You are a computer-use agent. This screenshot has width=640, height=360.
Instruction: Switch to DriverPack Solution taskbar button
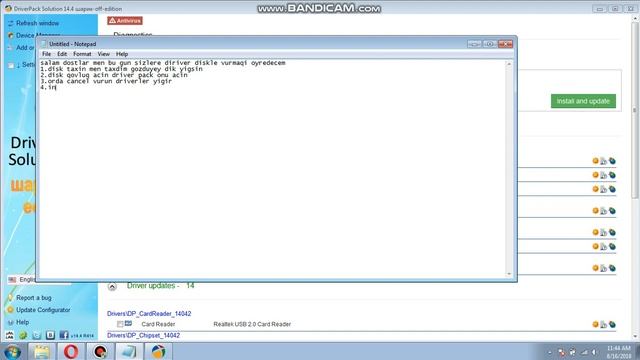(158, 351)
